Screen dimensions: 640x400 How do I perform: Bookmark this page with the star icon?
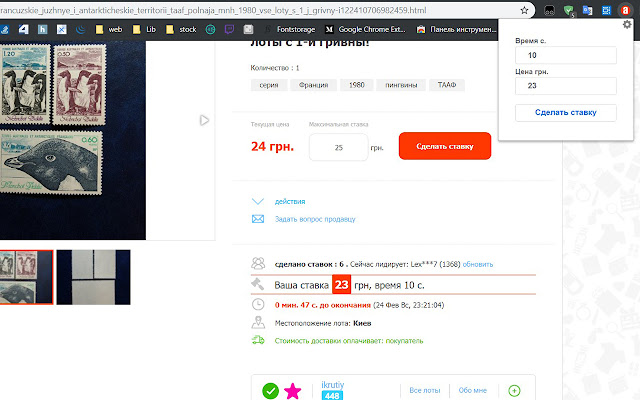[524, 11]
